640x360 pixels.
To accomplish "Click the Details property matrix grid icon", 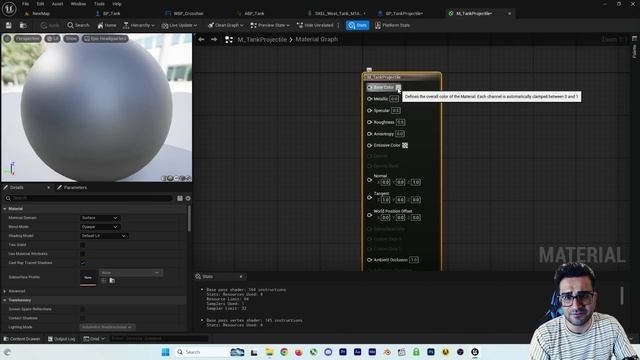I will tap(180, 198).
